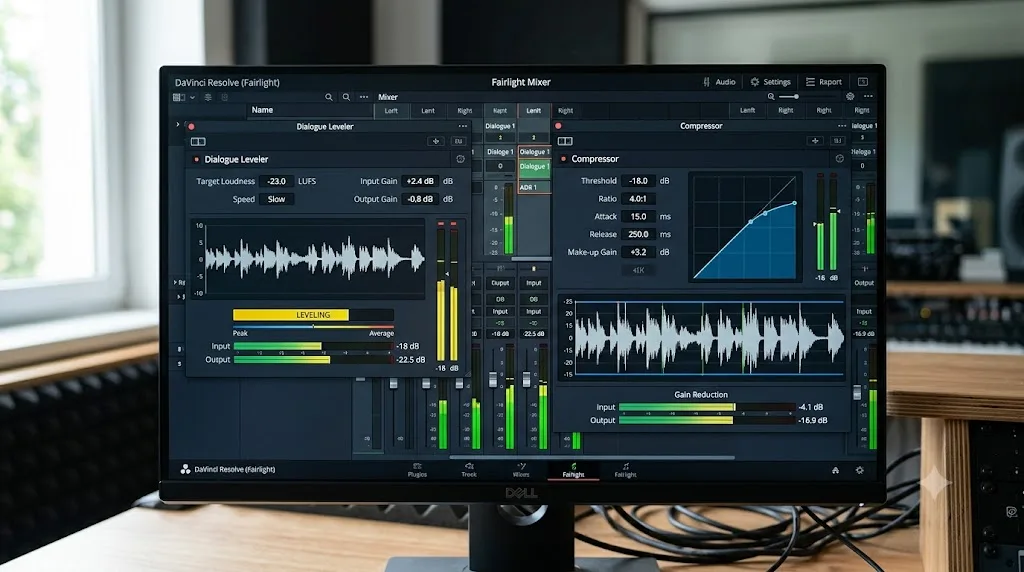The height and width of the screenshot is (572, 1024).
Task: Click the square panel icon right of Report
Action: [x=863, y=82]
